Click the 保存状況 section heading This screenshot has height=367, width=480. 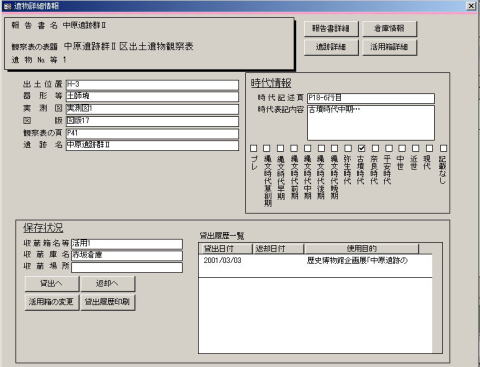click(x=43, y=228)
